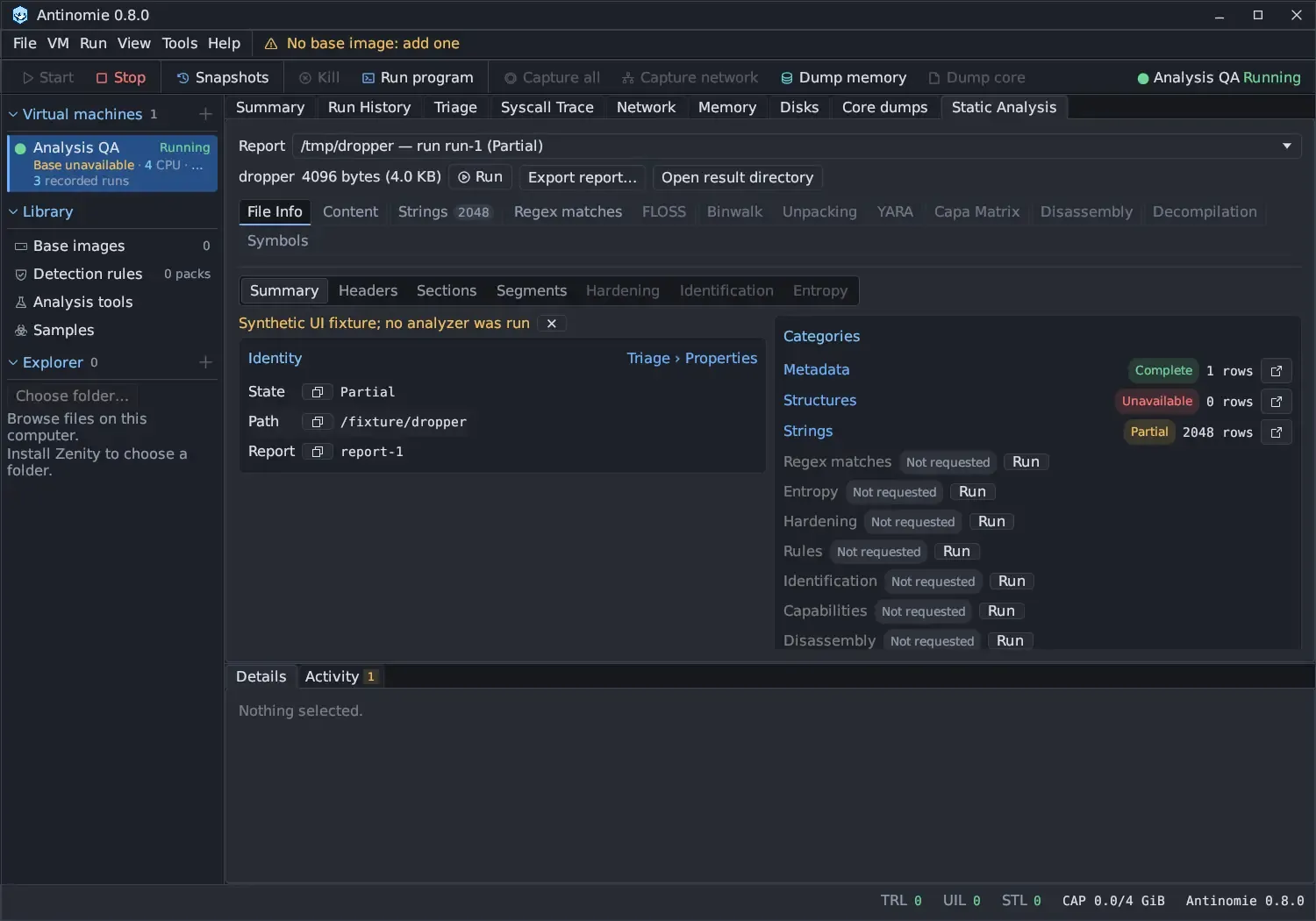Open the Structures category link
The image size is (1316, 921).
[819, 400]
